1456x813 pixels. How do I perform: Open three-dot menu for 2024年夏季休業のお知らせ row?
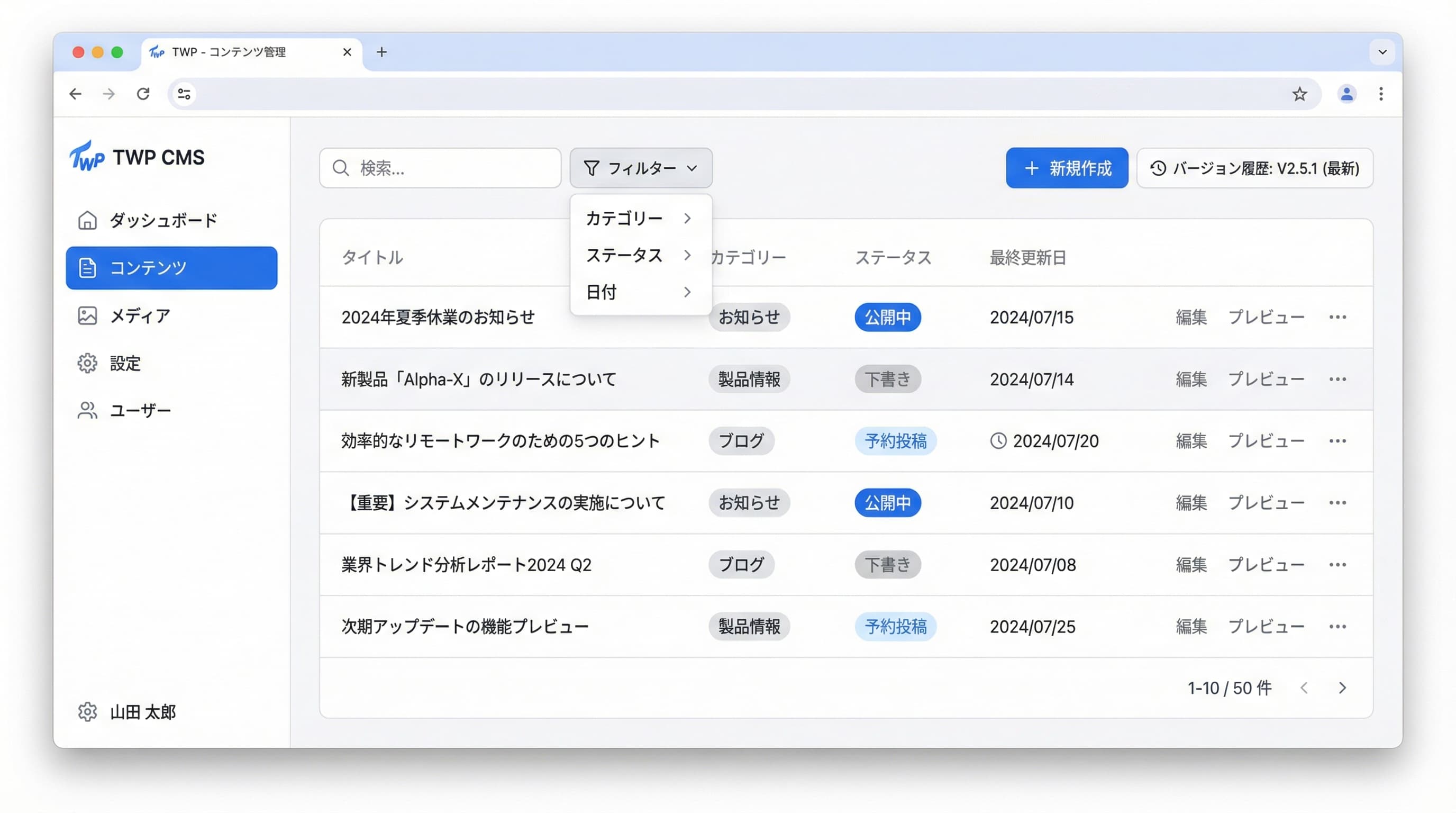[1337, 317]
